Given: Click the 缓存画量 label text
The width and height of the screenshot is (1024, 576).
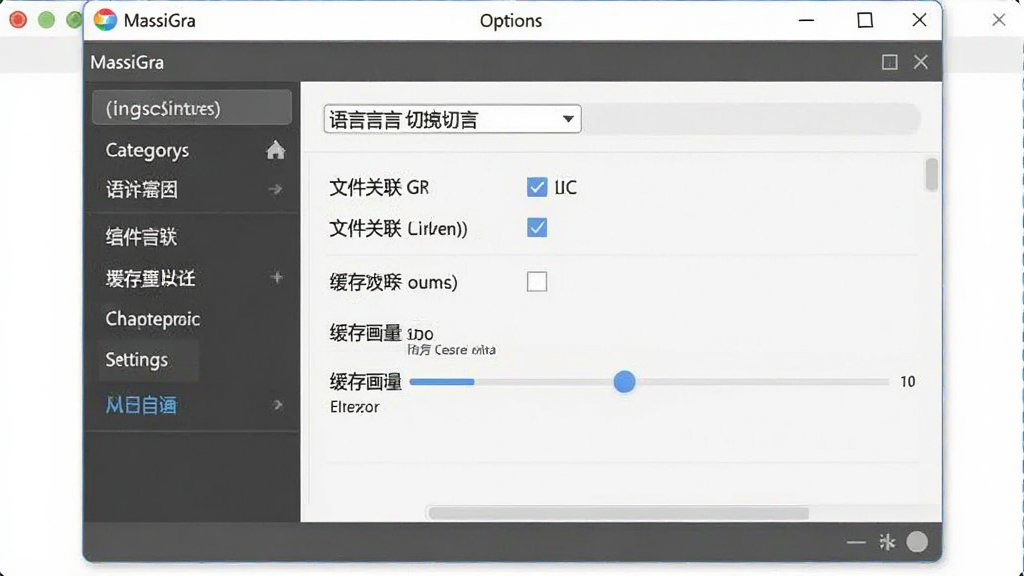Looking at the screenshot, I should [365, 333].
